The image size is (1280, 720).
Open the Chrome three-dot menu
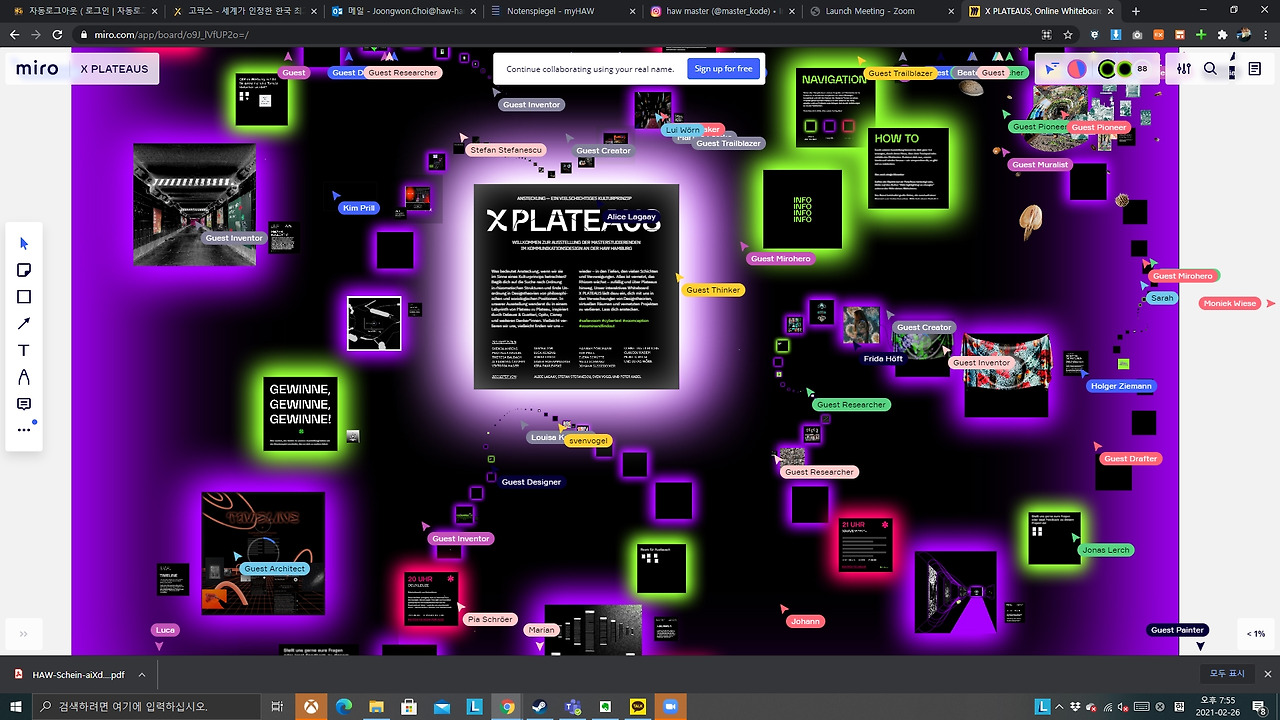click(1266, 34)
